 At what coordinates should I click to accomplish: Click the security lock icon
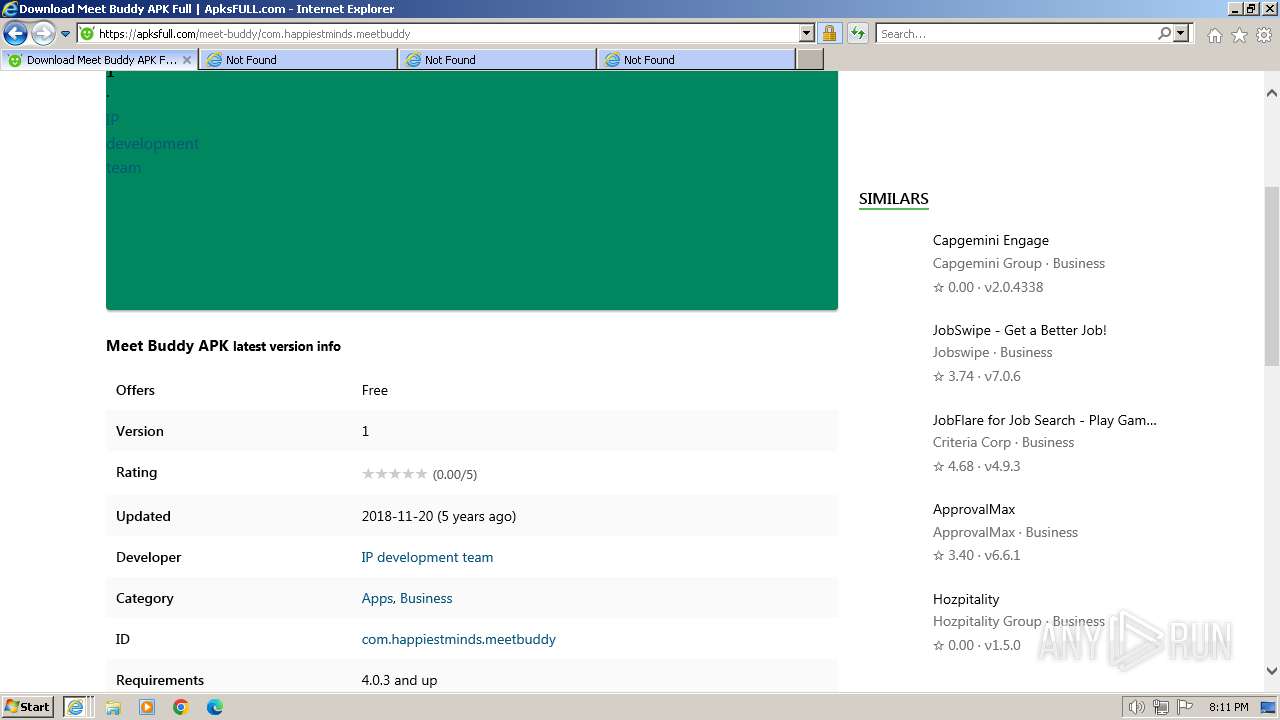click(x=829, y=34)
